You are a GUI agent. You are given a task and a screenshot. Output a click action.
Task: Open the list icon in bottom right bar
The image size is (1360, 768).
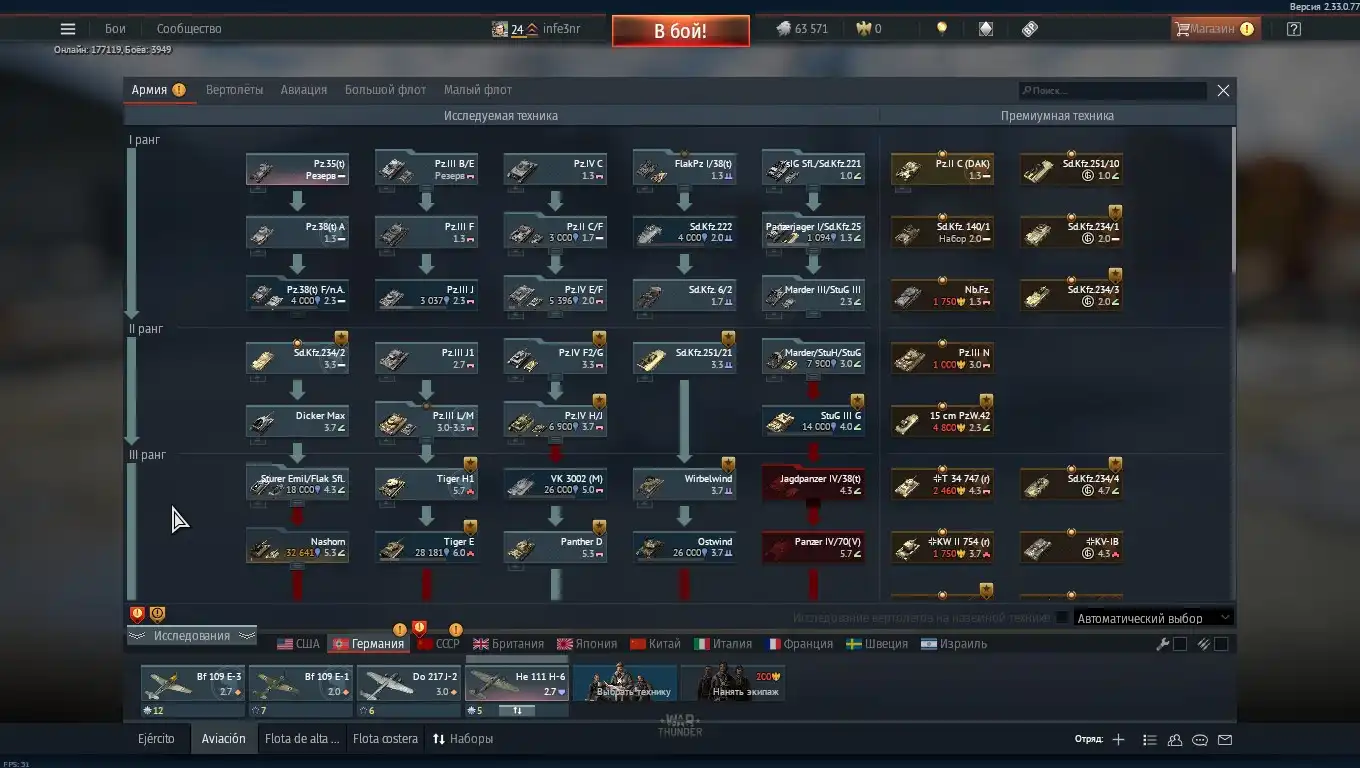[1149, 740]
